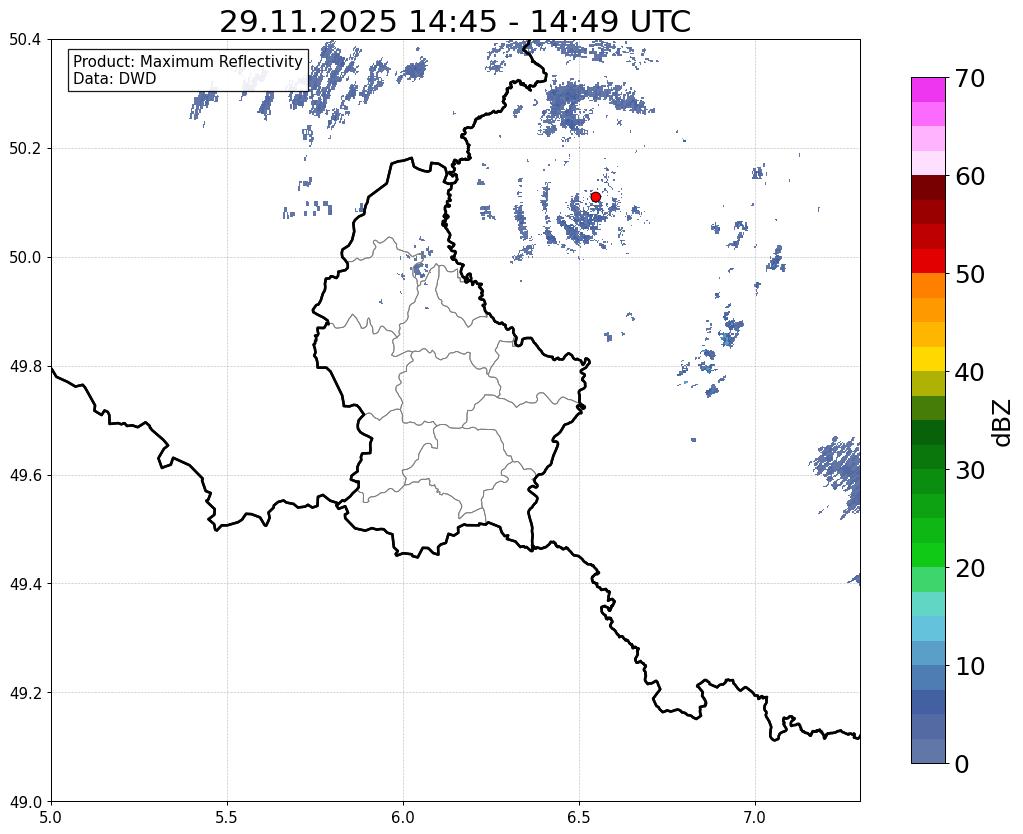Image resolution: width=1023 pixels, height=834 pixels.
Task: Click the longitude label 6.5
Action: point(579,817)
